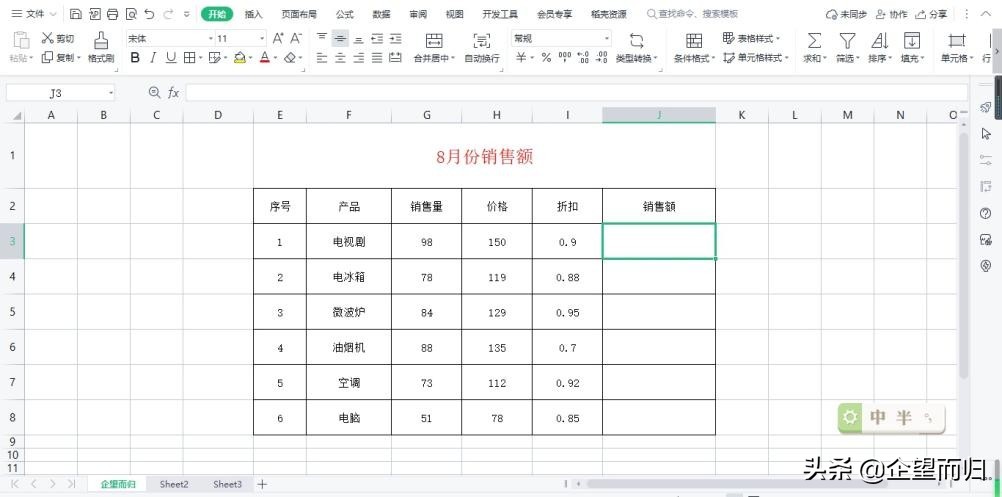Click the Share (分享) button

(x=931, y=13)
